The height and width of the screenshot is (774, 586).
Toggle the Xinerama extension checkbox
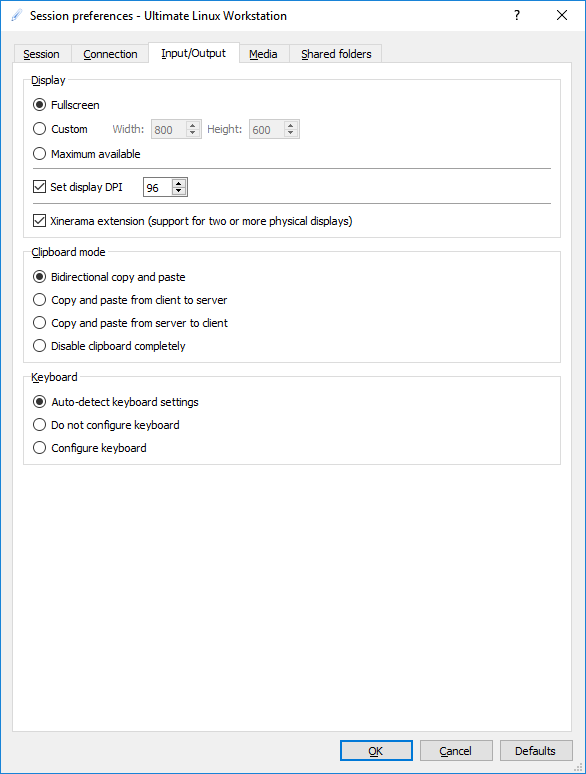pos(39,221)
